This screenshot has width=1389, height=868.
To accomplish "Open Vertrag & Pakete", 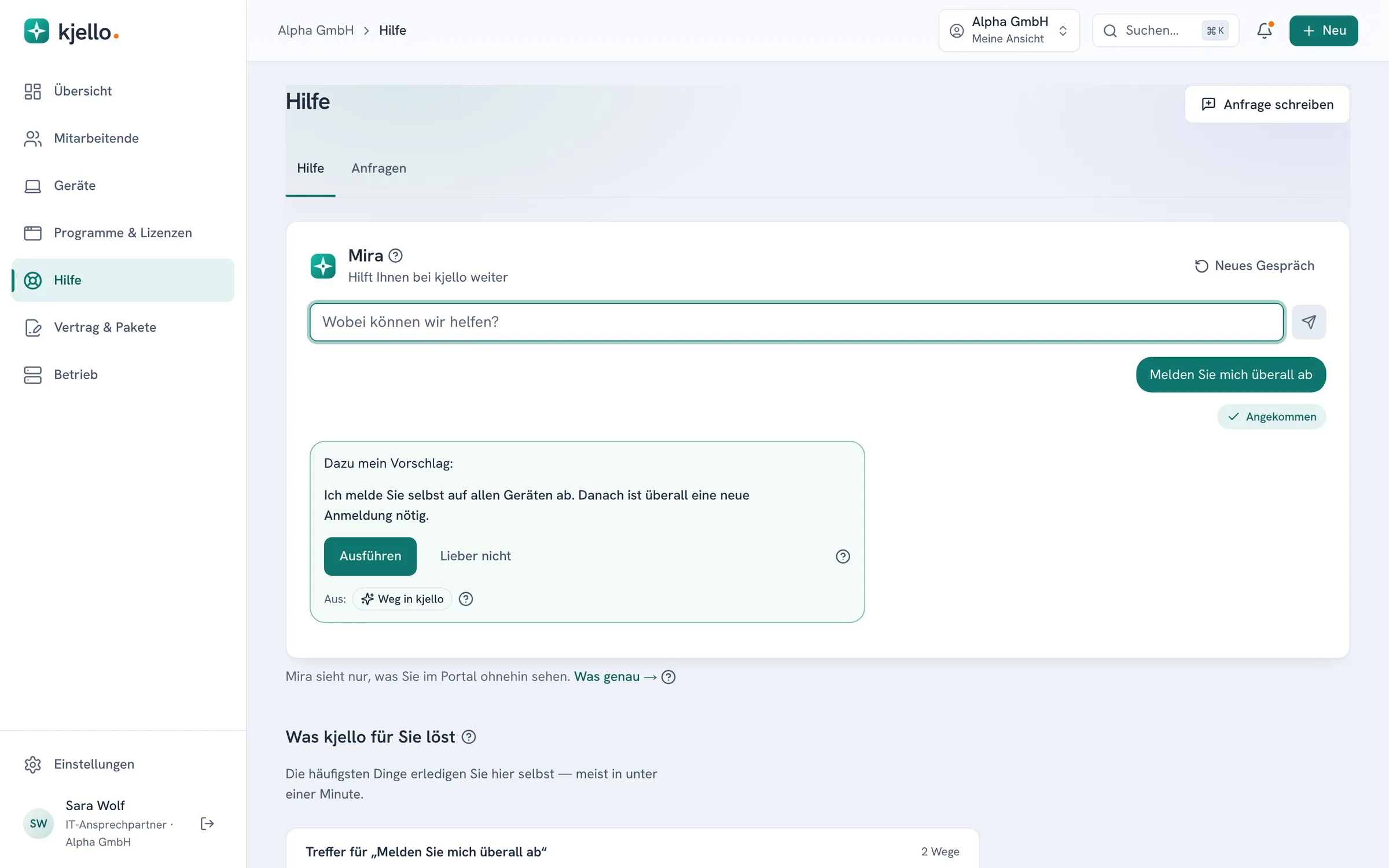I will tap(123, 328).
